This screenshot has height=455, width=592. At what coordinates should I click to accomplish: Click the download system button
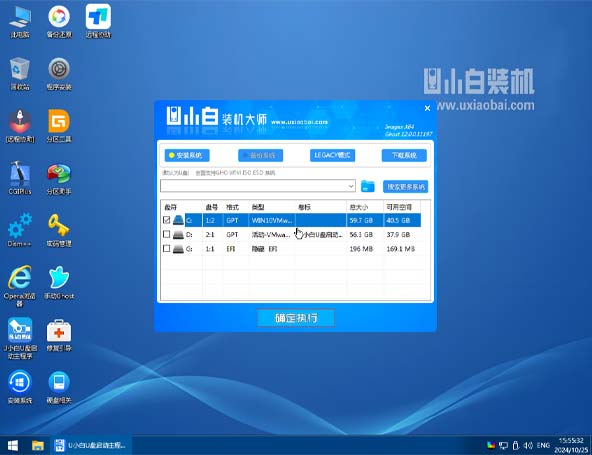click(x=404, y=155)
